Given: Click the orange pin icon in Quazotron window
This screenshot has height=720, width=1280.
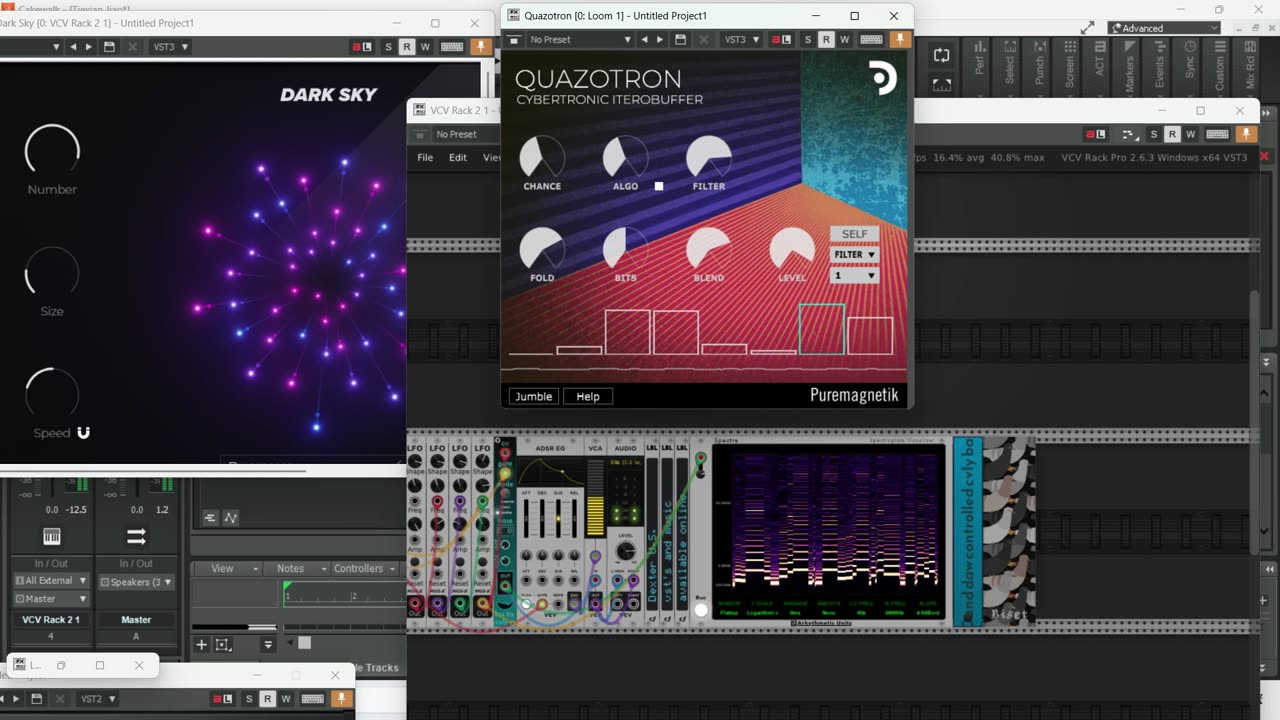Looking at the screenshot, I should [x=900, y=40].
